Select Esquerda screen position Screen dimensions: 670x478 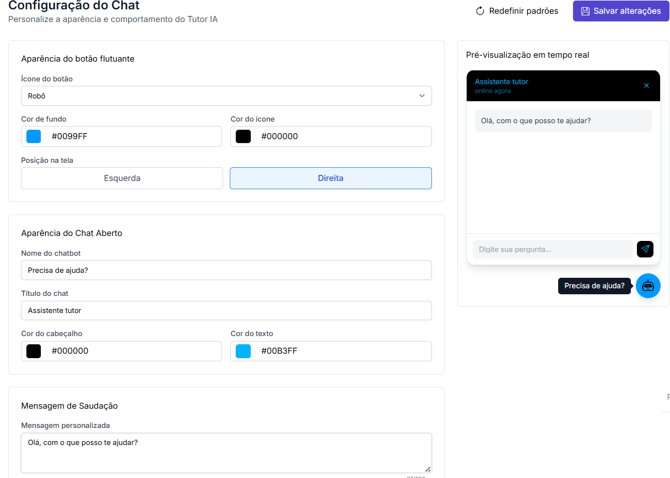pos(122,178)
